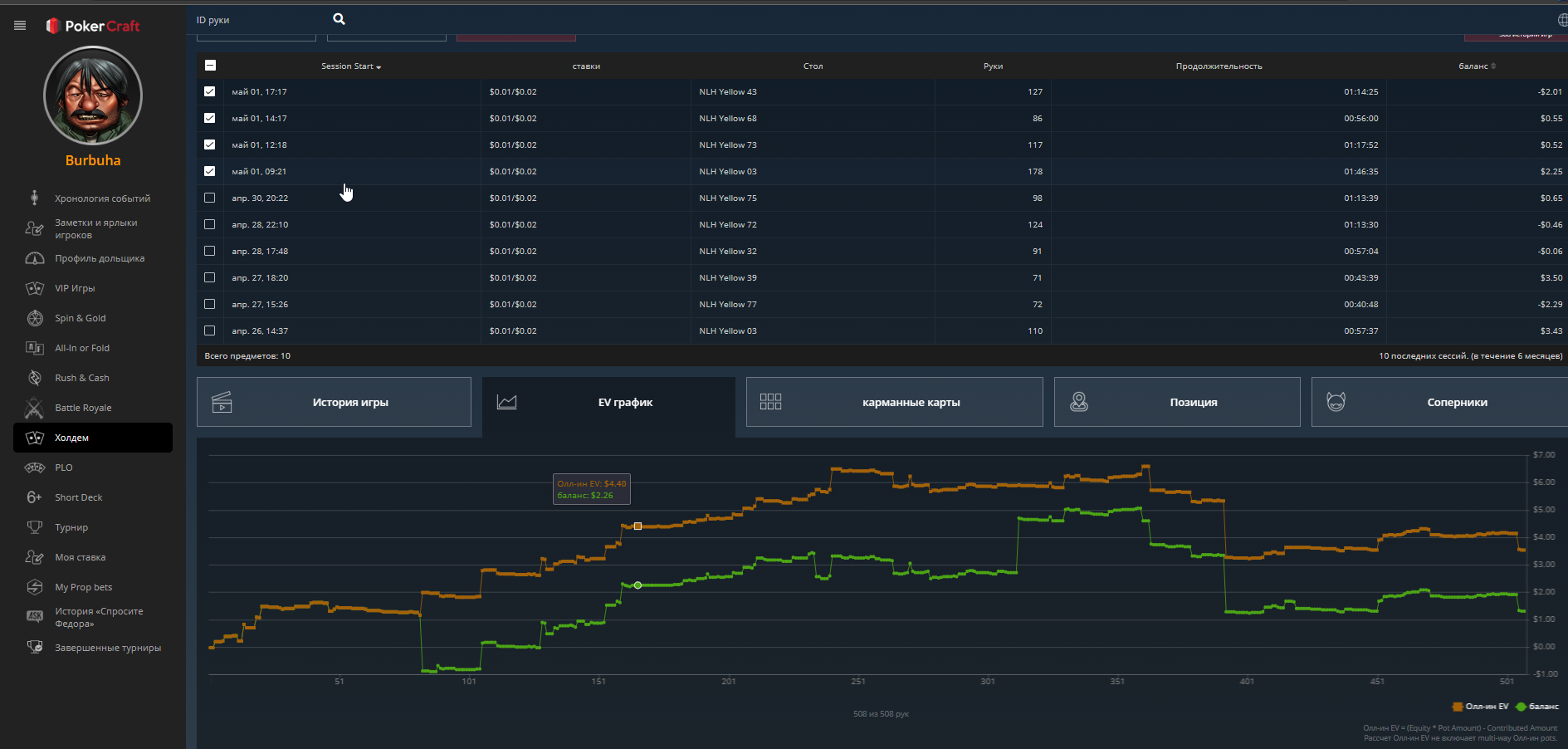Click the Spin & Gold icon
The width and height of the screenshot is (1568, 749).
tap(35, 318)
